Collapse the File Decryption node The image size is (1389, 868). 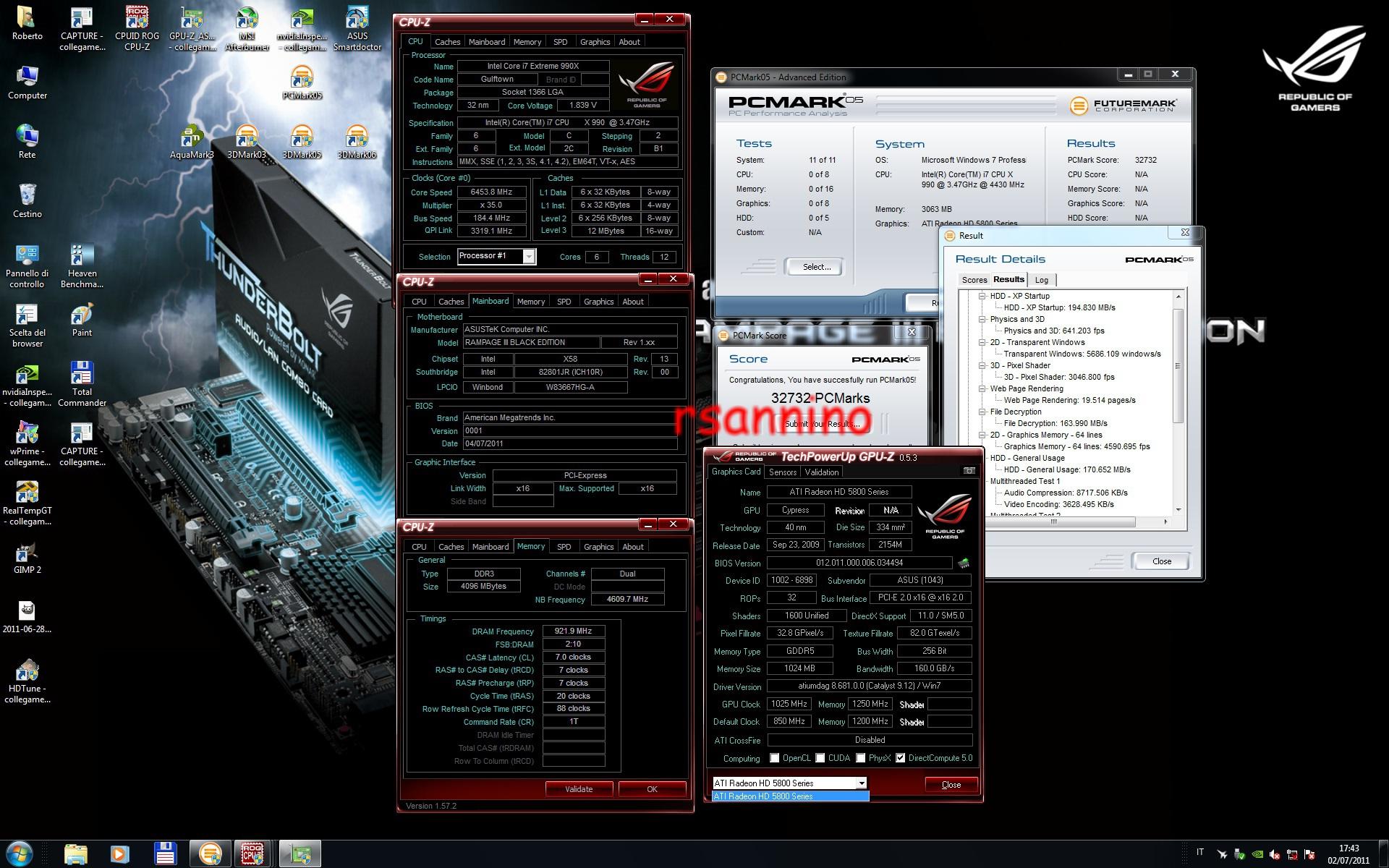[982, 412]
